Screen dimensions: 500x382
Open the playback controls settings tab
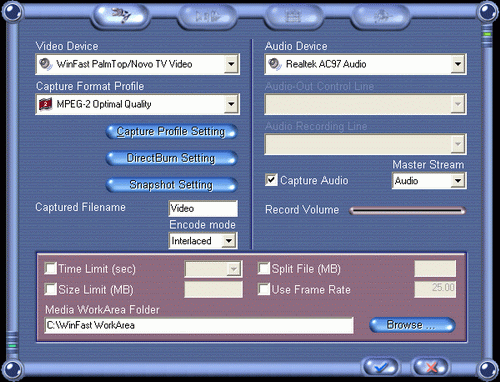coord(208,16)
